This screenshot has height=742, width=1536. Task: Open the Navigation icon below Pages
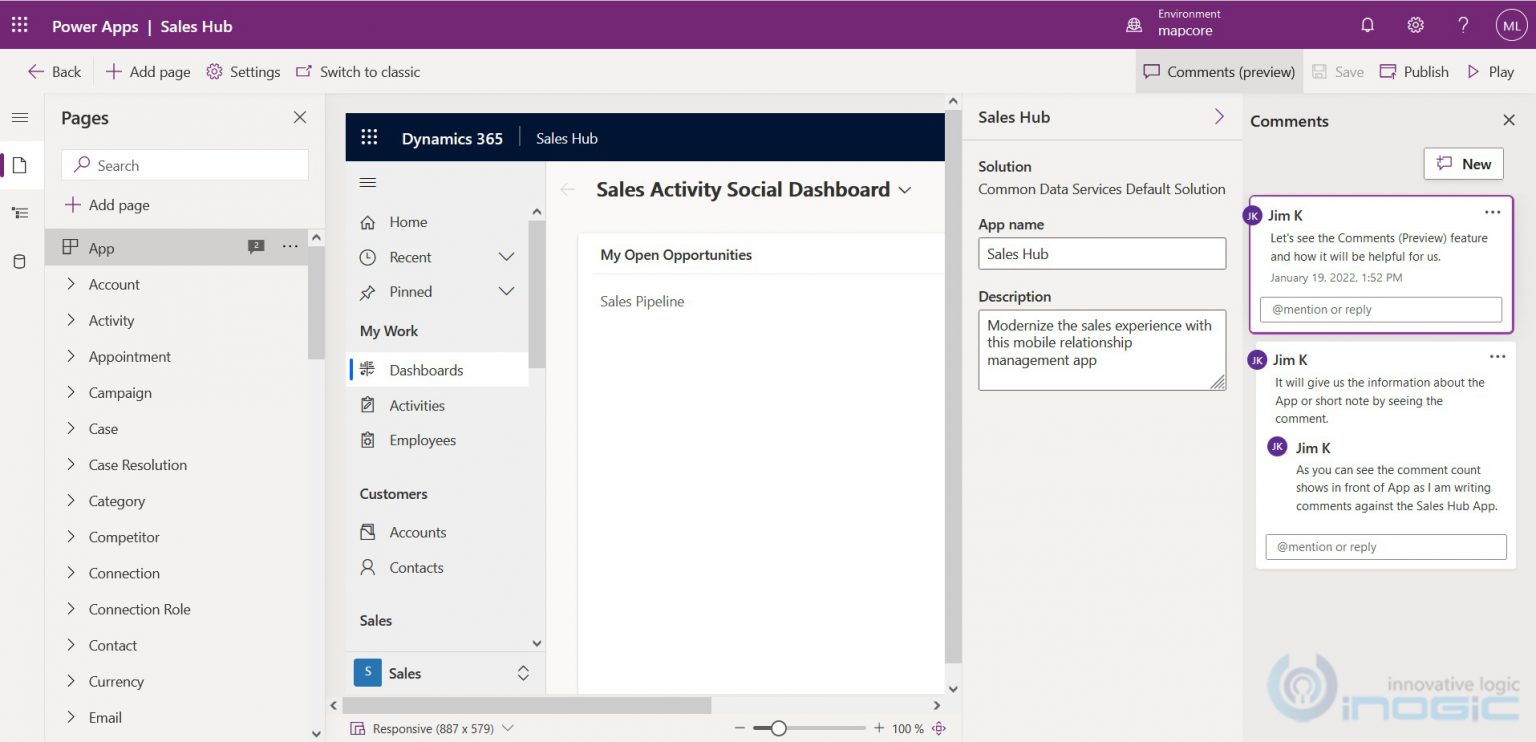[x=20, y=213]
